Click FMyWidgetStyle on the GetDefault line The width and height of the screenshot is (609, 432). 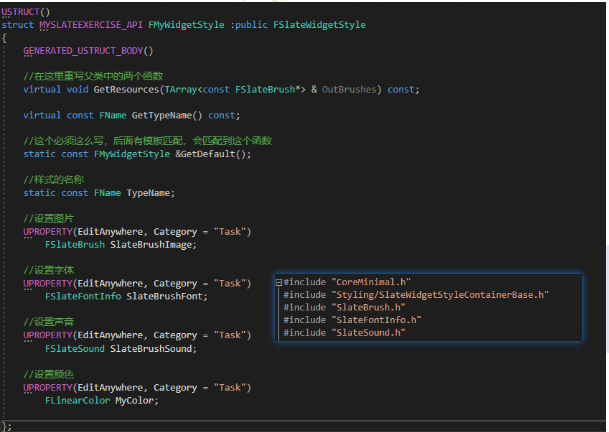tap(132, 154)
